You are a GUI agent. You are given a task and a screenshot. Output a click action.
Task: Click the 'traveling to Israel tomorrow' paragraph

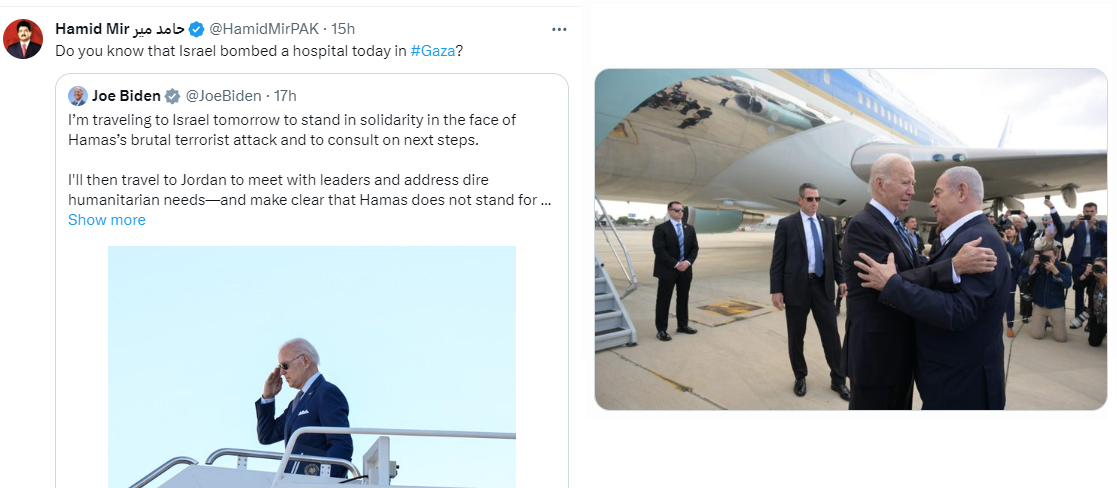[x=292, y=129]
